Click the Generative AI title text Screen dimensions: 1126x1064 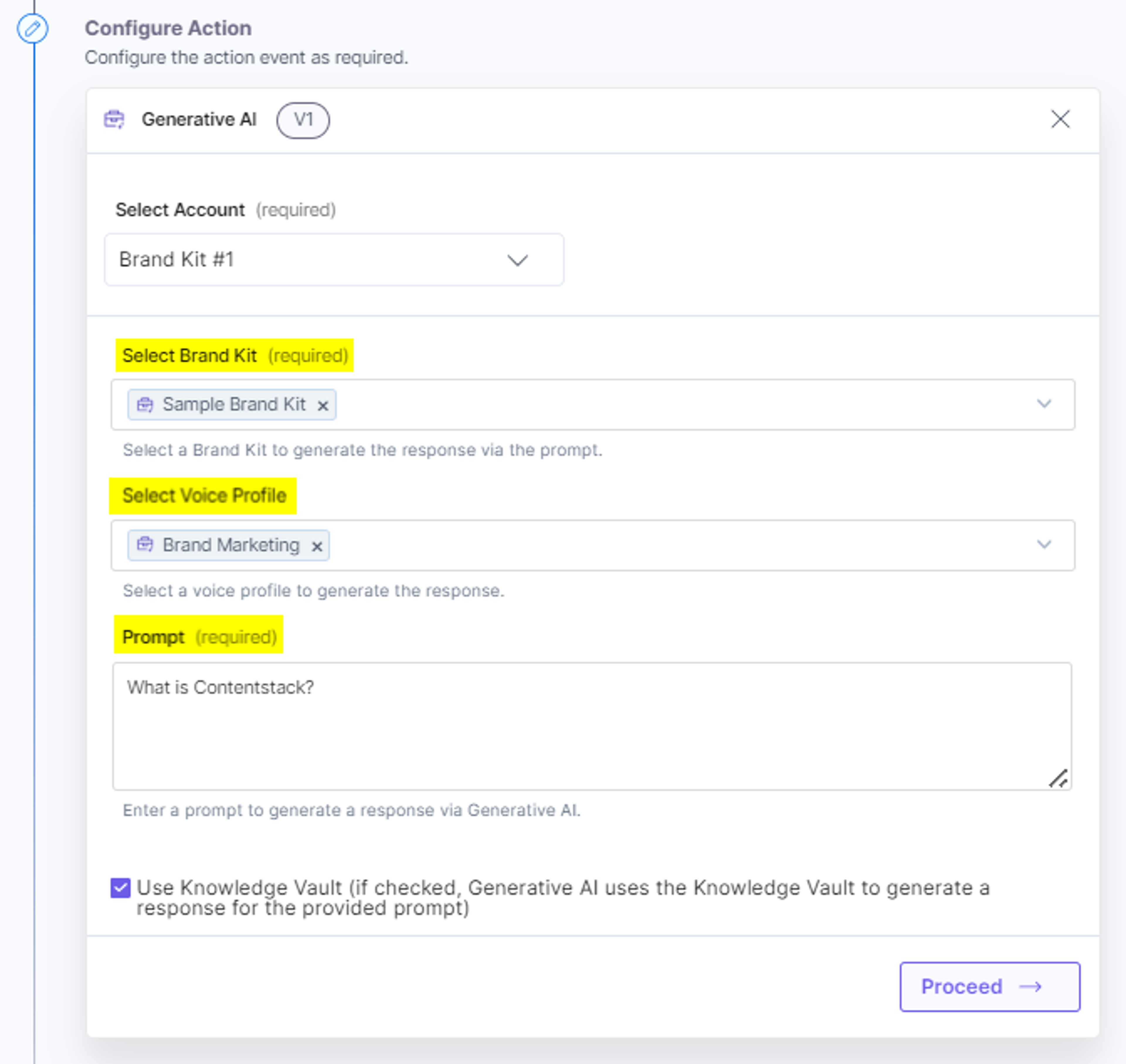tap(199, 120)
